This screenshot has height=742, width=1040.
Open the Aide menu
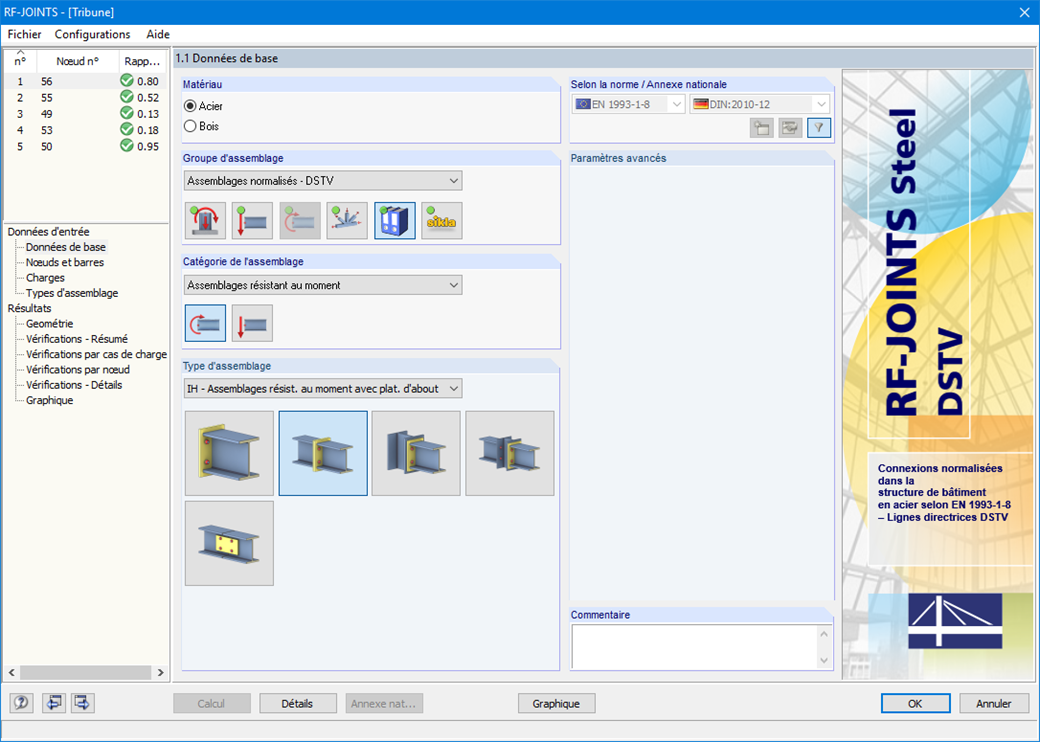[x=158, y=34]
